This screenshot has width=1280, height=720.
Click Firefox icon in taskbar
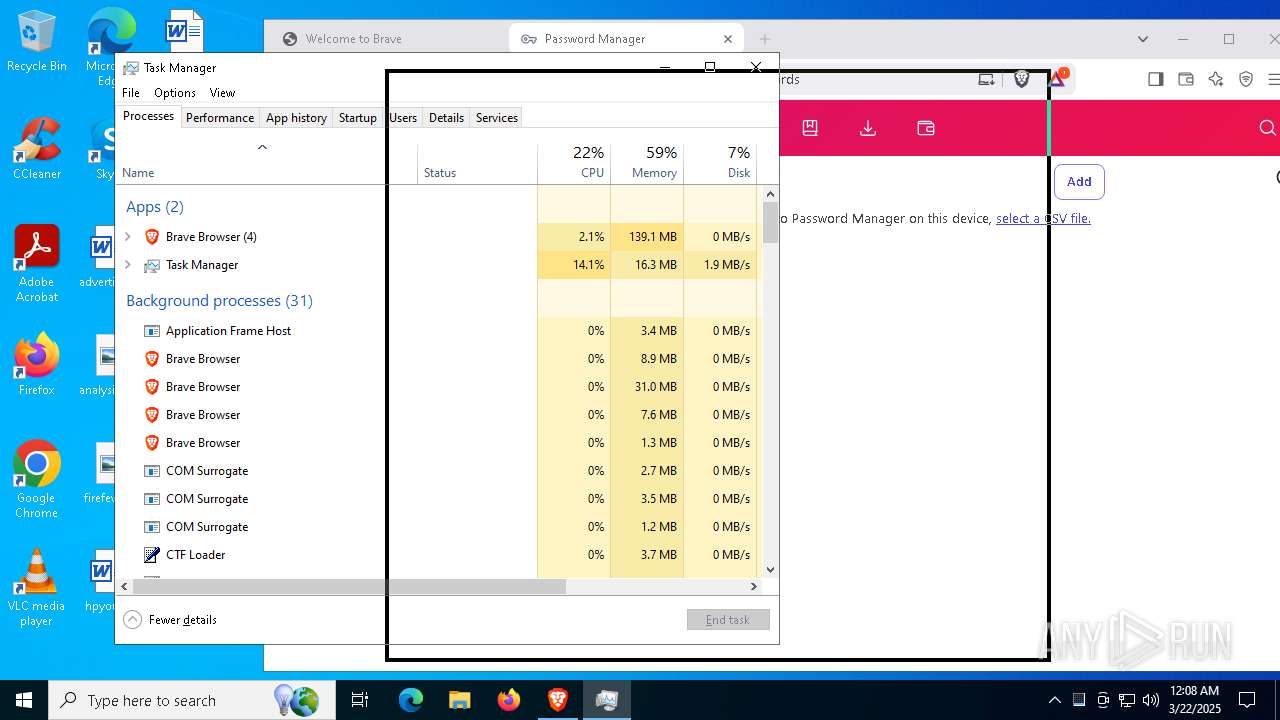pos(509,700)
